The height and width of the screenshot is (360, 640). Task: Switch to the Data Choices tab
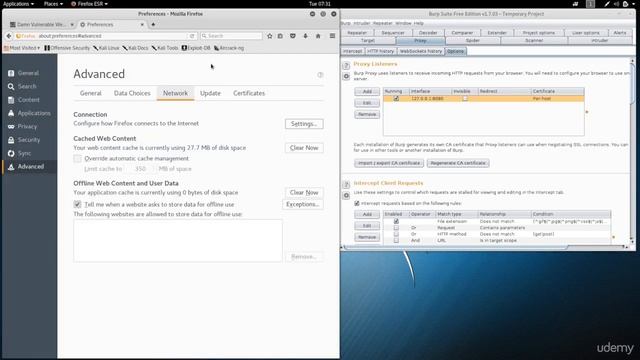[x=132, y=93]
